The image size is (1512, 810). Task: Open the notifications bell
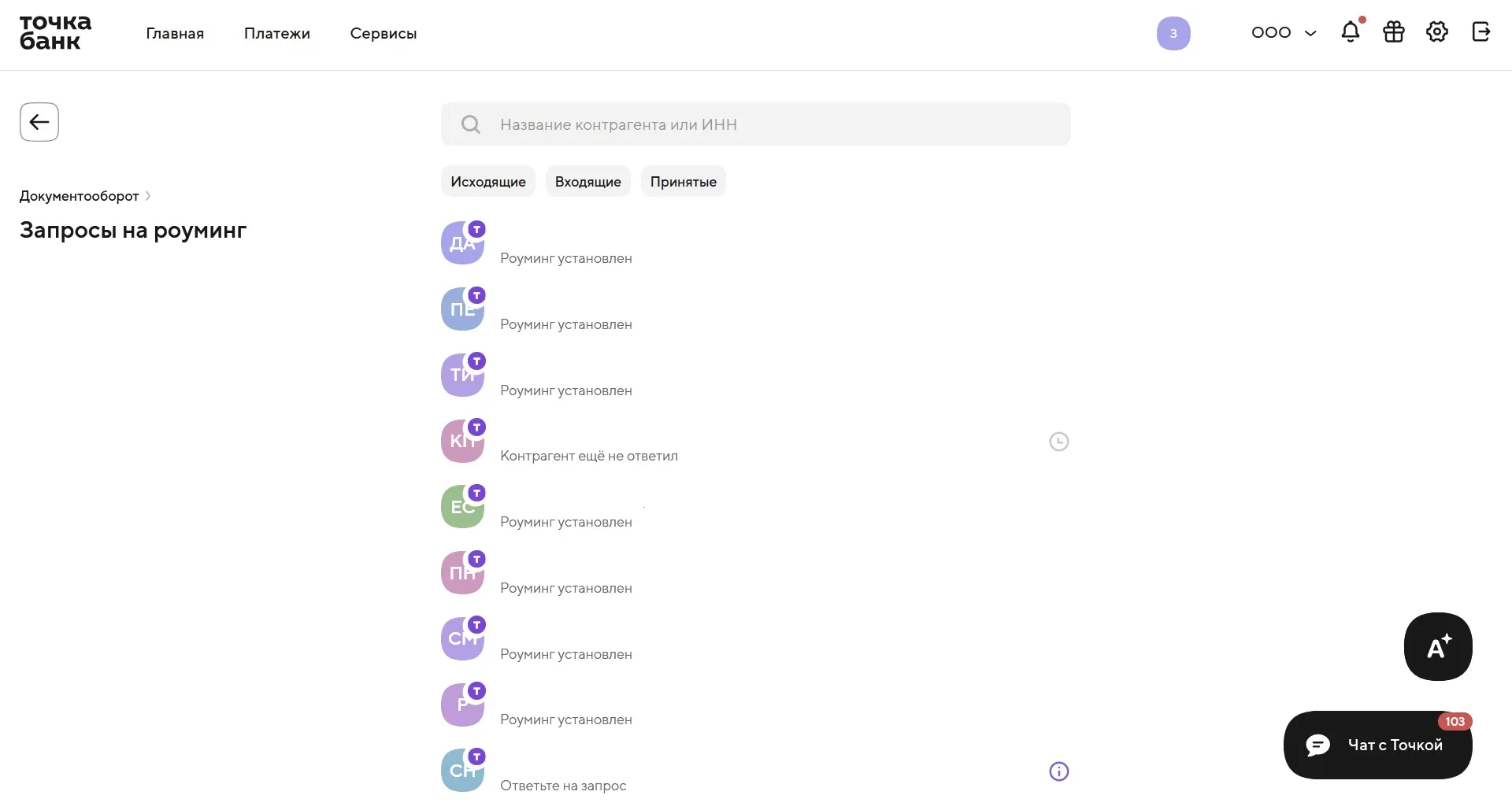(1351, 32)
